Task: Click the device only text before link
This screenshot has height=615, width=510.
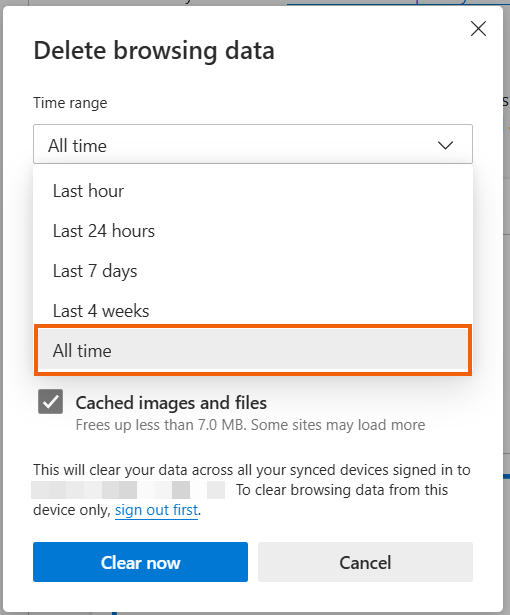Action: pos(72,510)
